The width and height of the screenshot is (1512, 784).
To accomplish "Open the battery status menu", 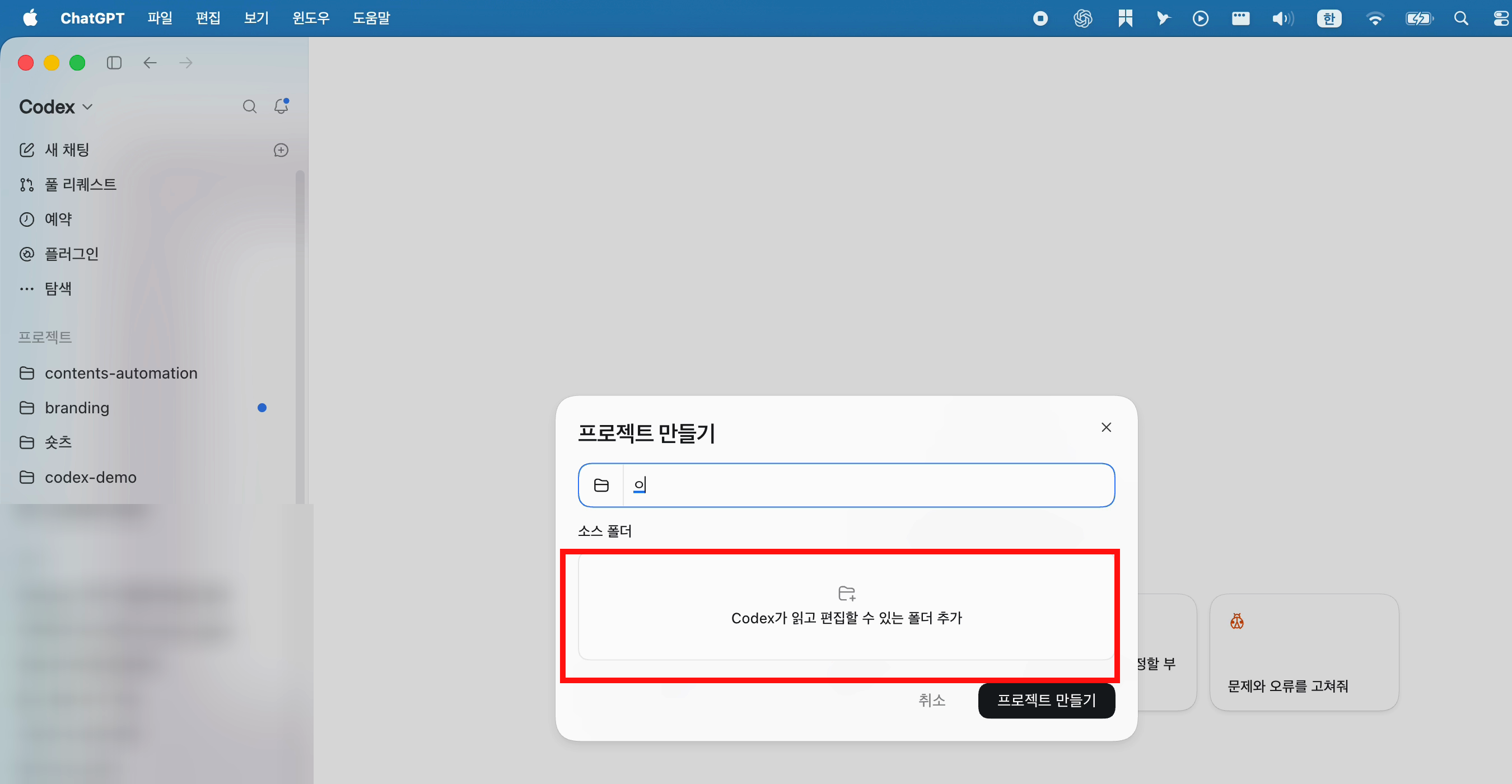I will point(1419,19).
